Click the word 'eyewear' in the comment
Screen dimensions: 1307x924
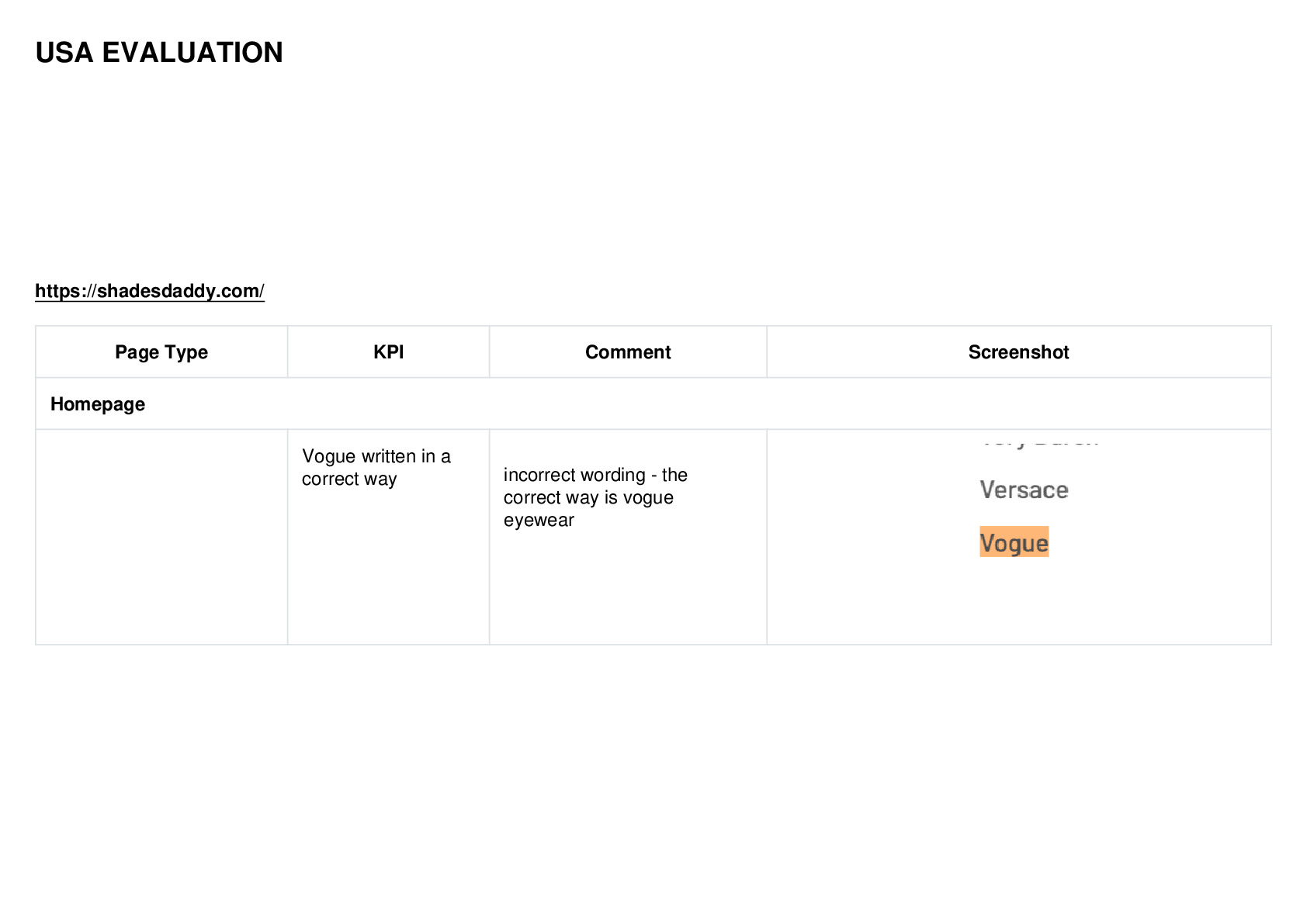point(539,521)
